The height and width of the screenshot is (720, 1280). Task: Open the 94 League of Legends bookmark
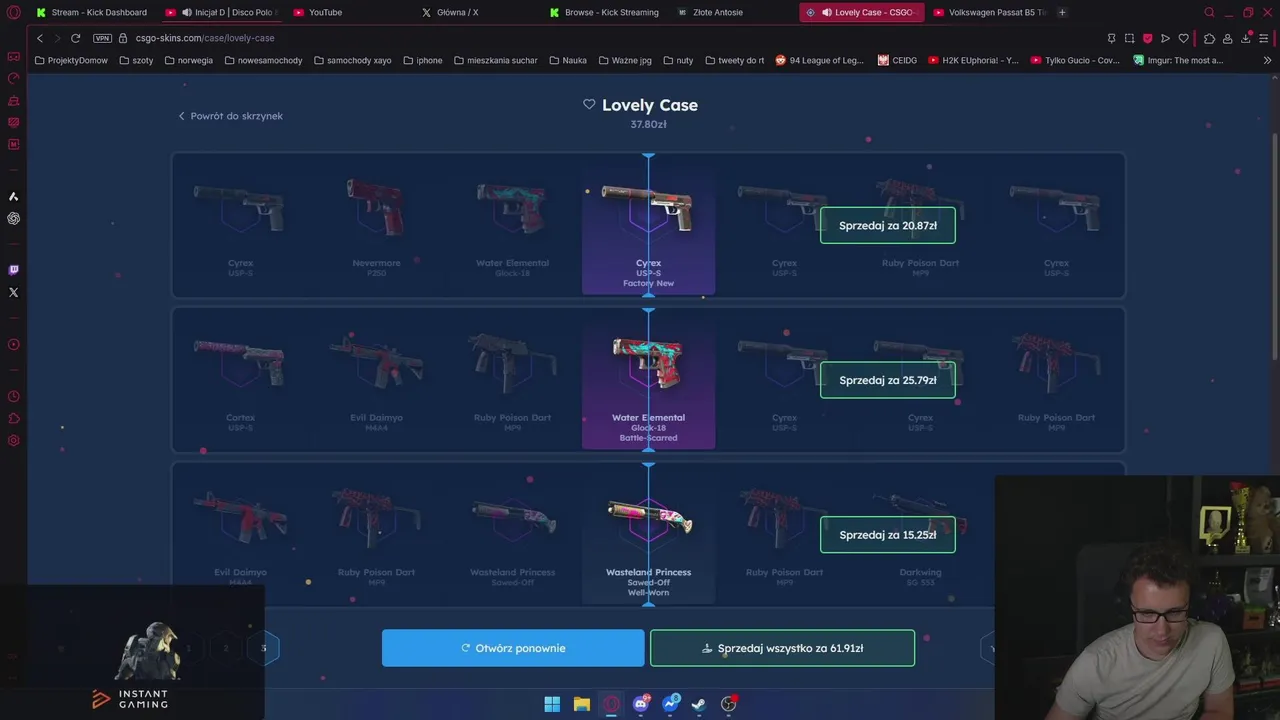click(819, 60)
